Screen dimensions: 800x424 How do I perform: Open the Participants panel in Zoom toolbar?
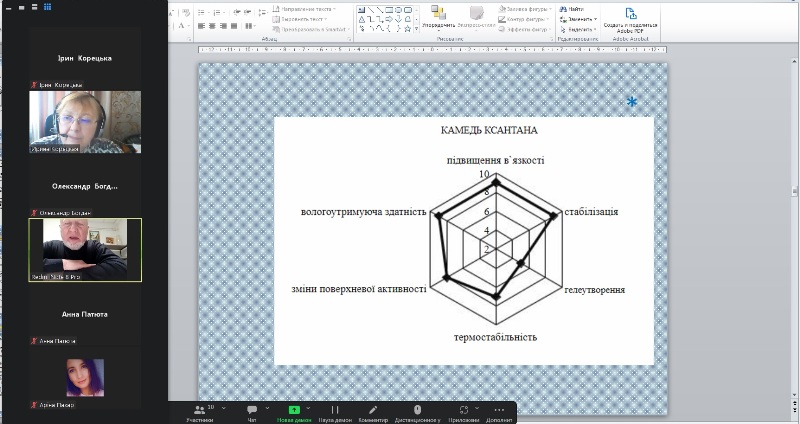(x=199, y=411)
